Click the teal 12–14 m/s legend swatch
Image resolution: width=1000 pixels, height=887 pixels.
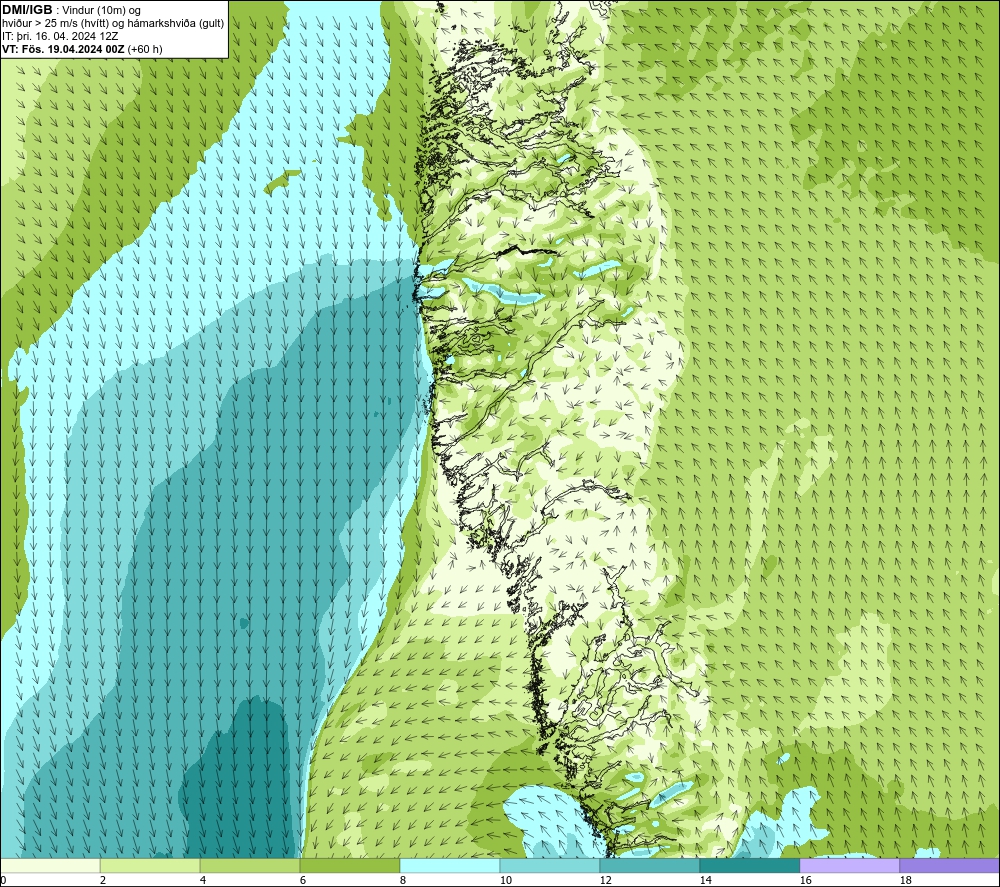[649, 866]
